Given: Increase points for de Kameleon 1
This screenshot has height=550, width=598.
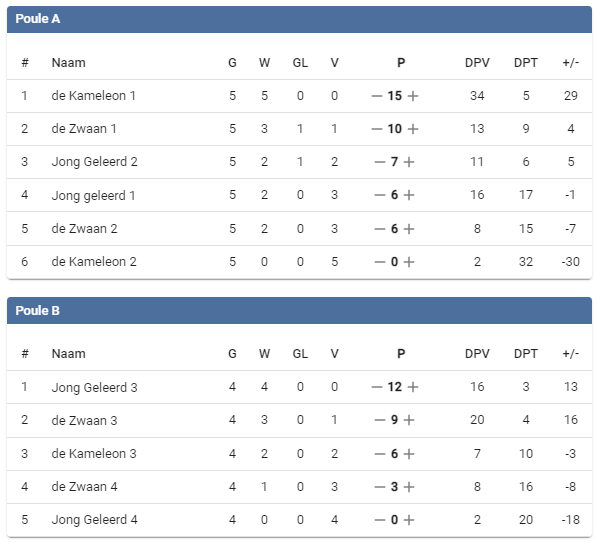Looking at the screenshot, I should click(x=413, y=96).
